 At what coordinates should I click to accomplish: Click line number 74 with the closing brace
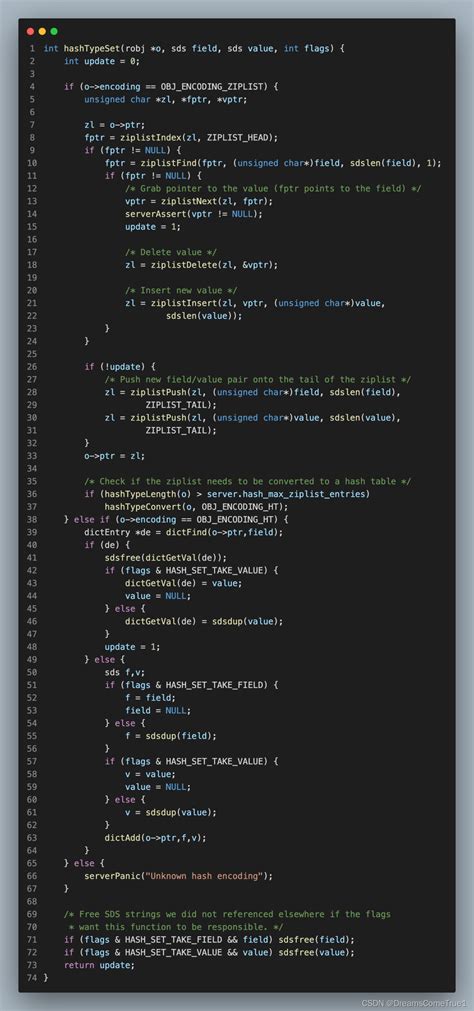click(x=30, y=977)
